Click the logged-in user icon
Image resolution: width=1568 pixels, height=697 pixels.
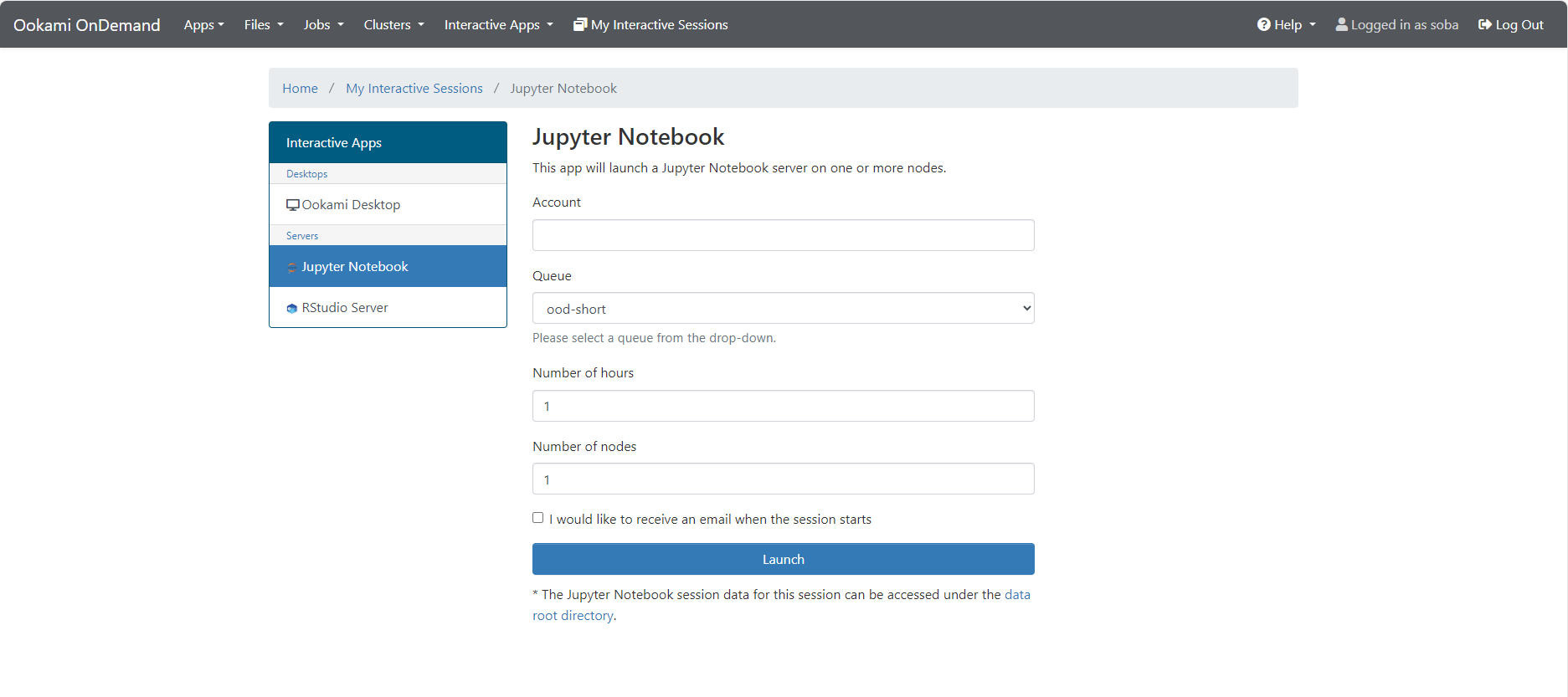tap(1341, 24)
